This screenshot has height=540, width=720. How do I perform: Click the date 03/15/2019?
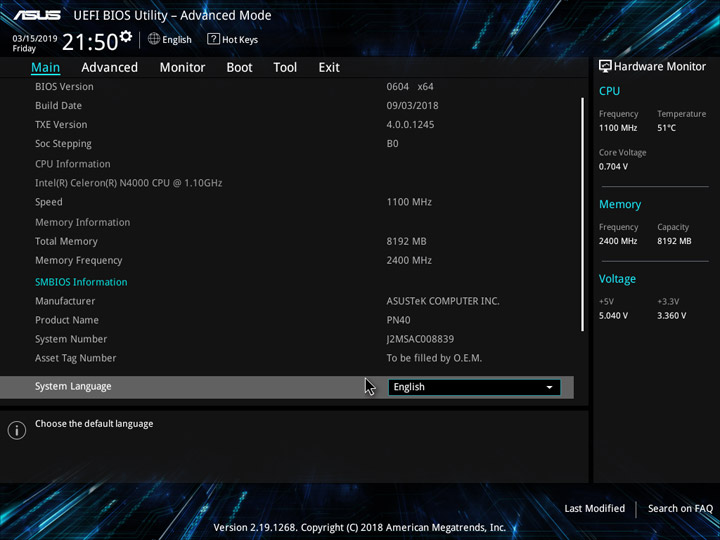[35, 39]
